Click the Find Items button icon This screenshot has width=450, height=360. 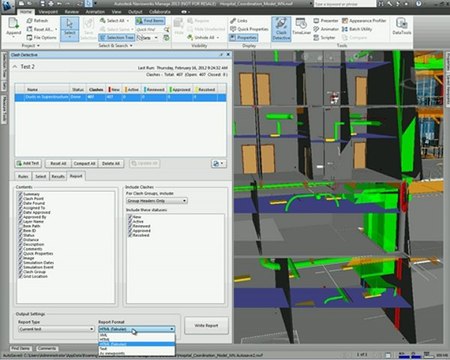[139, 21]
